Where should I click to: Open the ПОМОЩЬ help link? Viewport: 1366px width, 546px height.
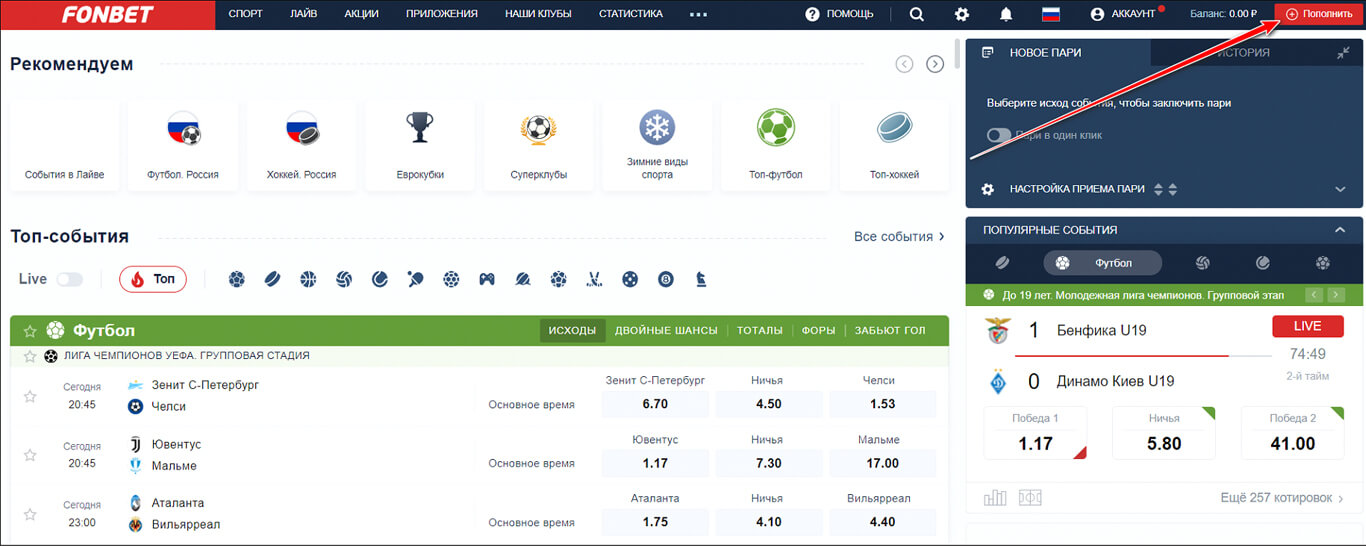point(839,14)
